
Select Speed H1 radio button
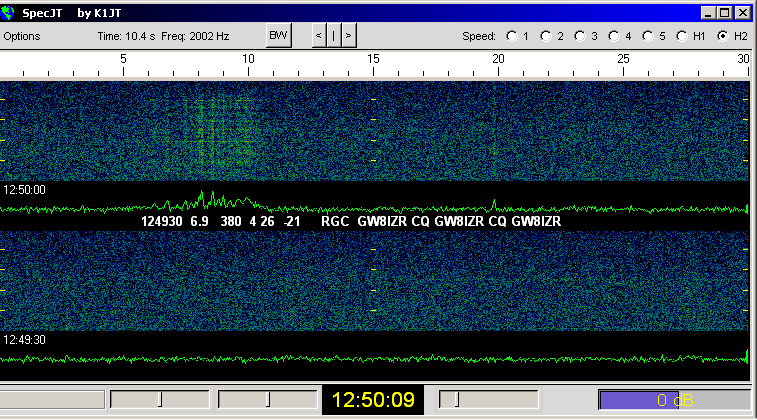682,36
